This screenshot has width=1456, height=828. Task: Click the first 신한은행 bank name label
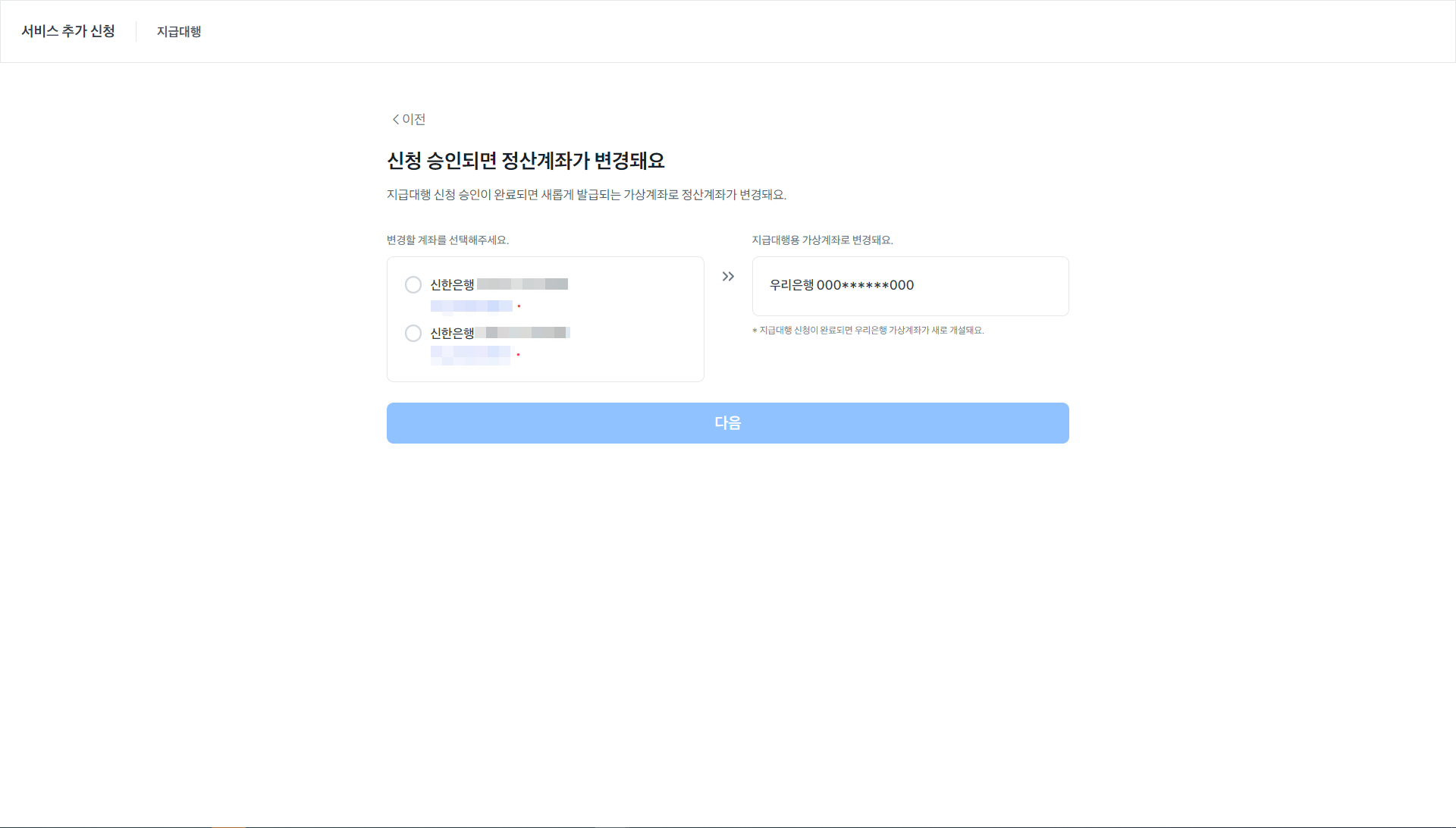452,285
